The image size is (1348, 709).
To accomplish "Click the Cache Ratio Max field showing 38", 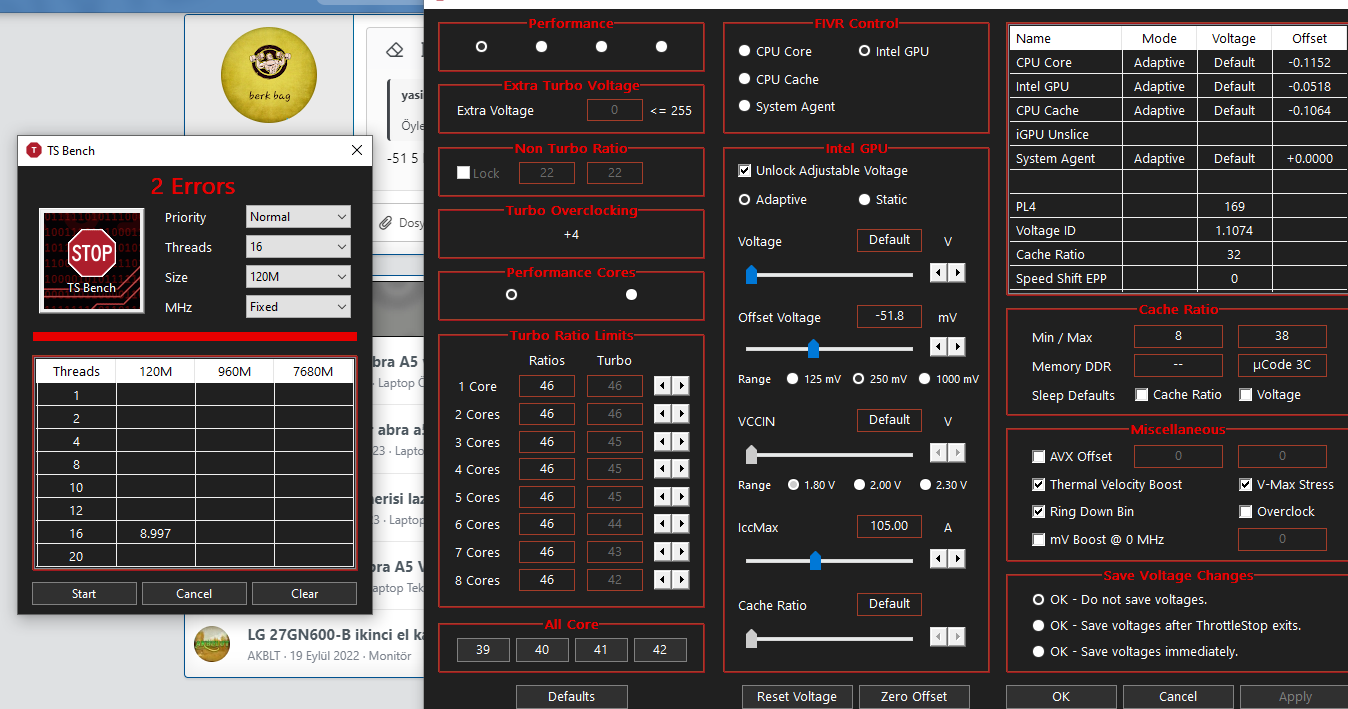I will tap(1282, 337).
